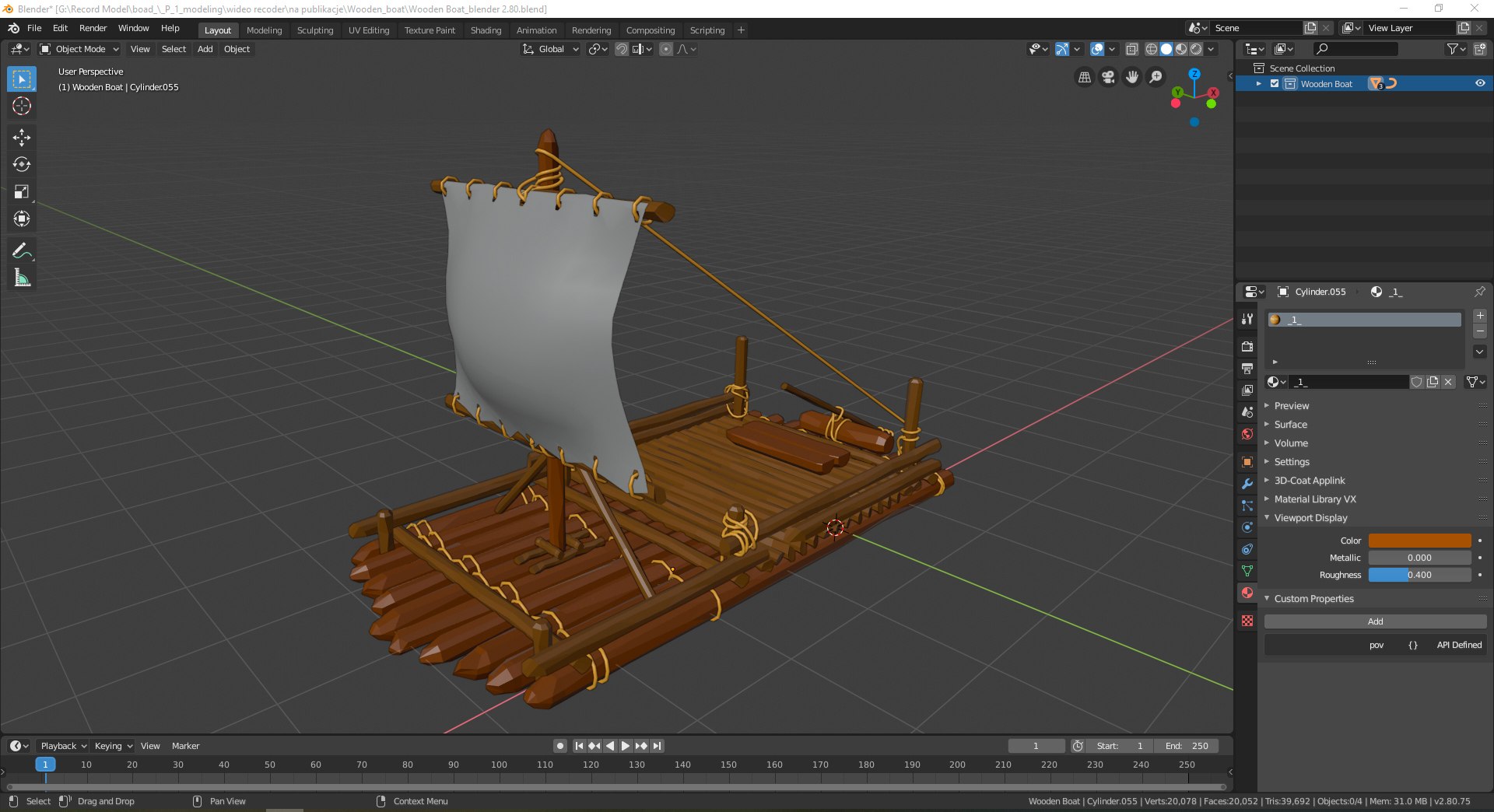Click Add custom property button
This screenshot has height=812, width=1494.
click(1375, 621)
